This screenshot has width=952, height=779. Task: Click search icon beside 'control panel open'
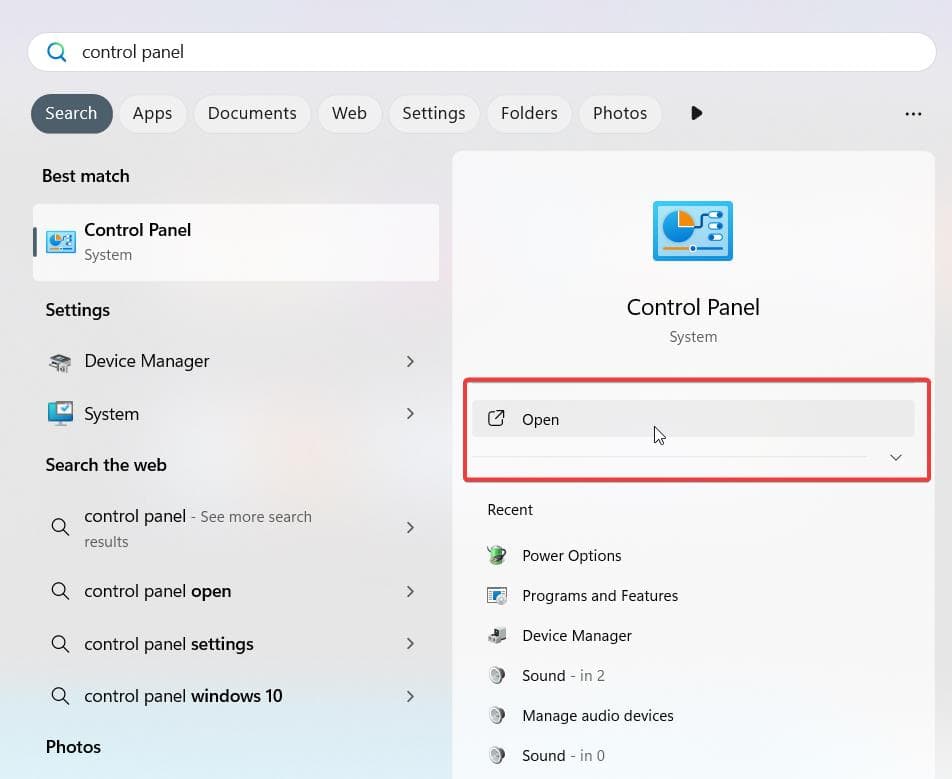(60, 591)
